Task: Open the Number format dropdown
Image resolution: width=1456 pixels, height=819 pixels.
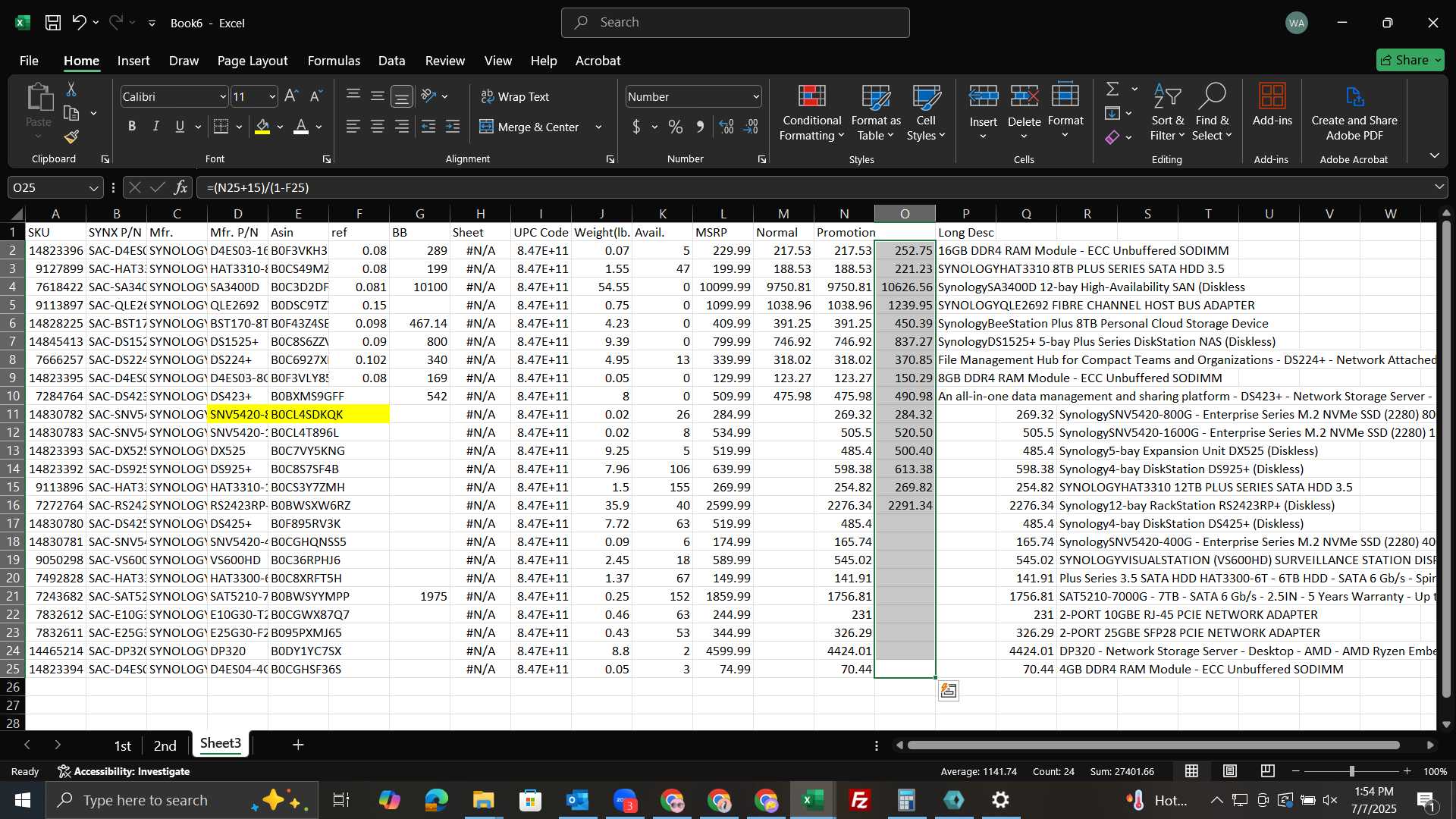Action: point(756,97)
